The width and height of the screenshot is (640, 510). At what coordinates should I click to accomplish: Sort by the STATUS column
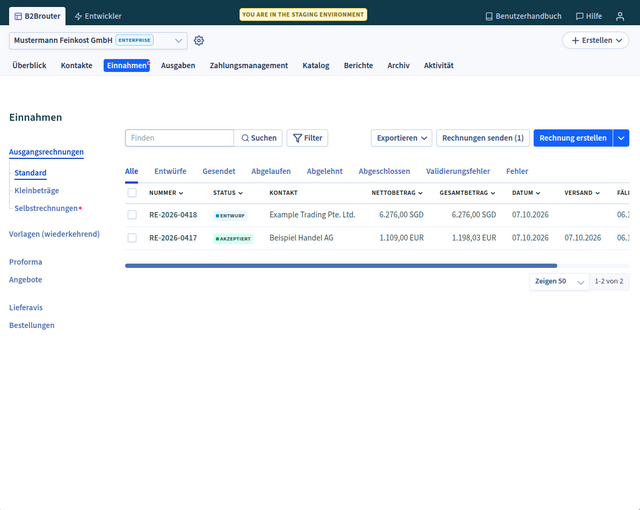228,193
